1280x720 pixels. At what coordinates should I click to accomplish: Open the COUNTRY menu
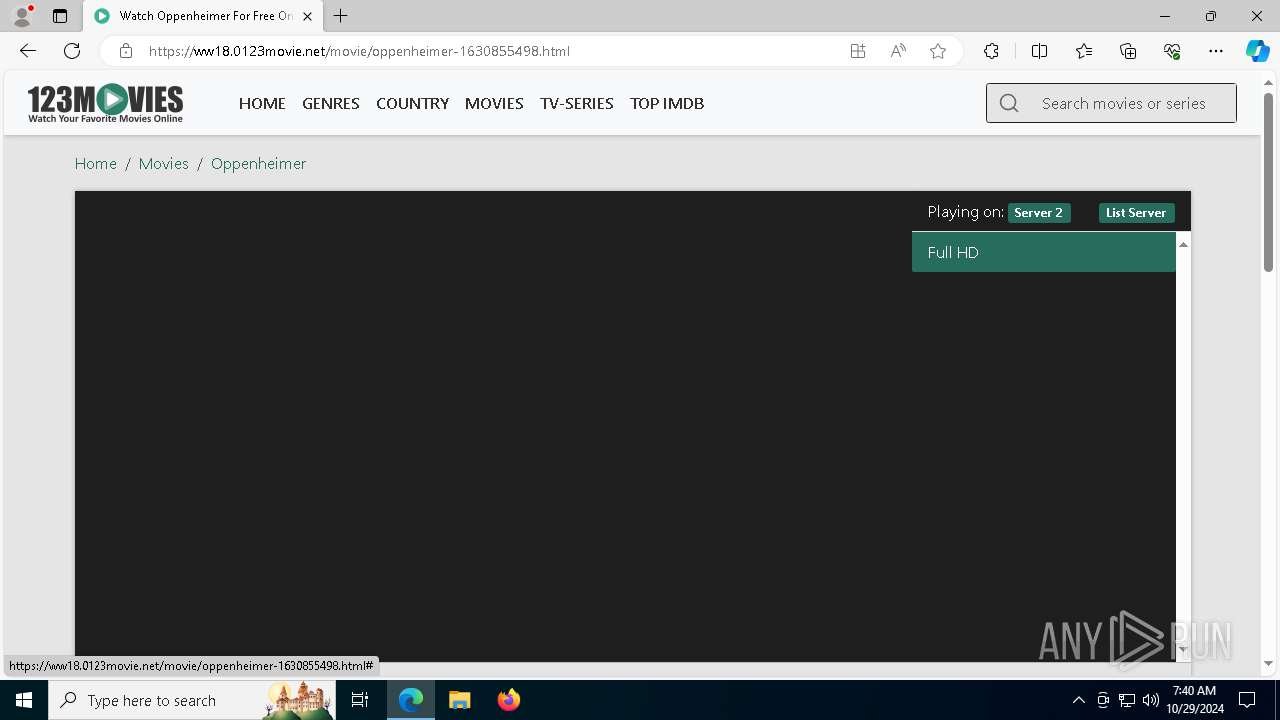pyautogui.click(x=412, y=103)
